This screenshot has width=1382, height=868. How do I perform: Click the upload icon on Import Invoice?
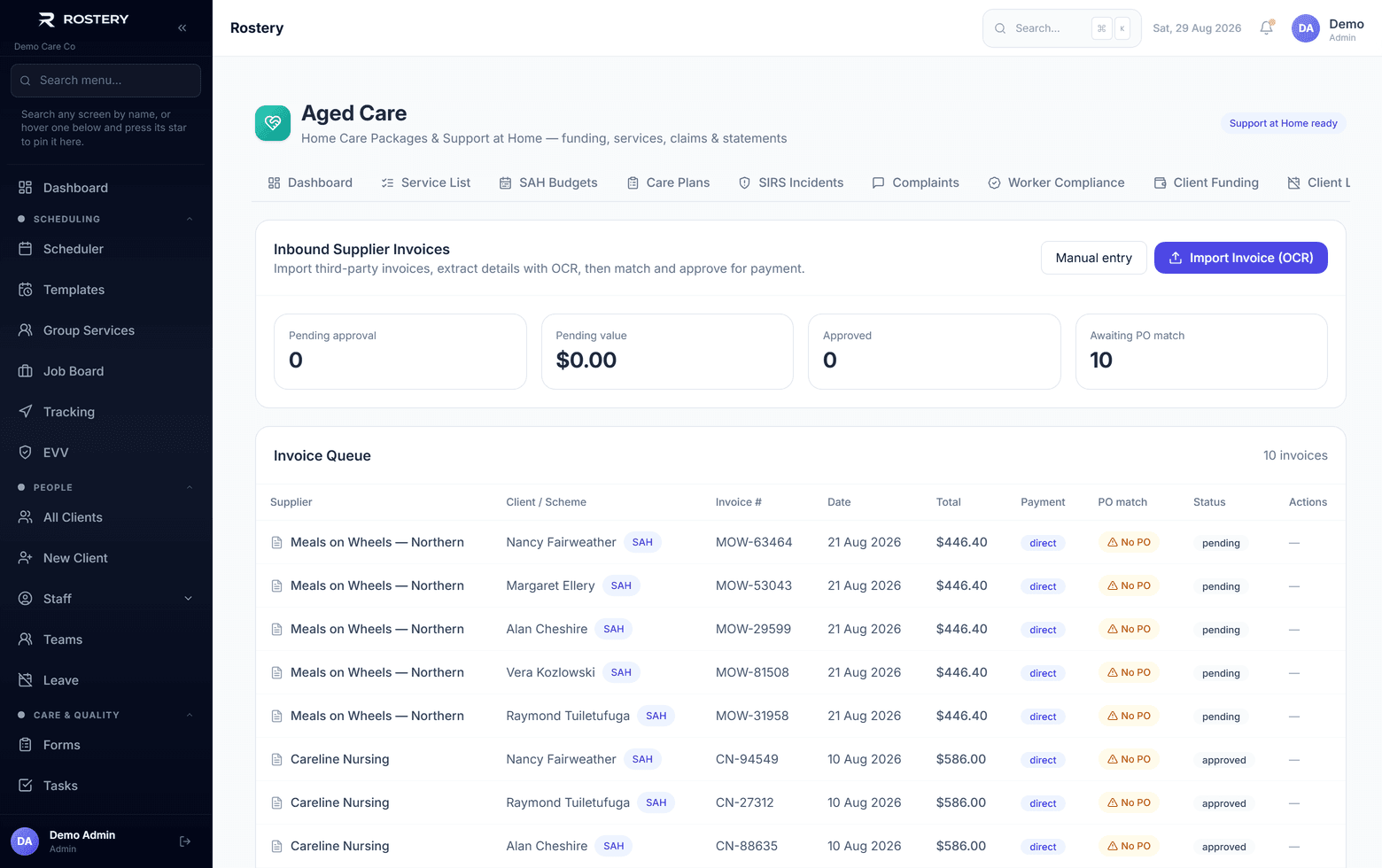[1176, 258]
